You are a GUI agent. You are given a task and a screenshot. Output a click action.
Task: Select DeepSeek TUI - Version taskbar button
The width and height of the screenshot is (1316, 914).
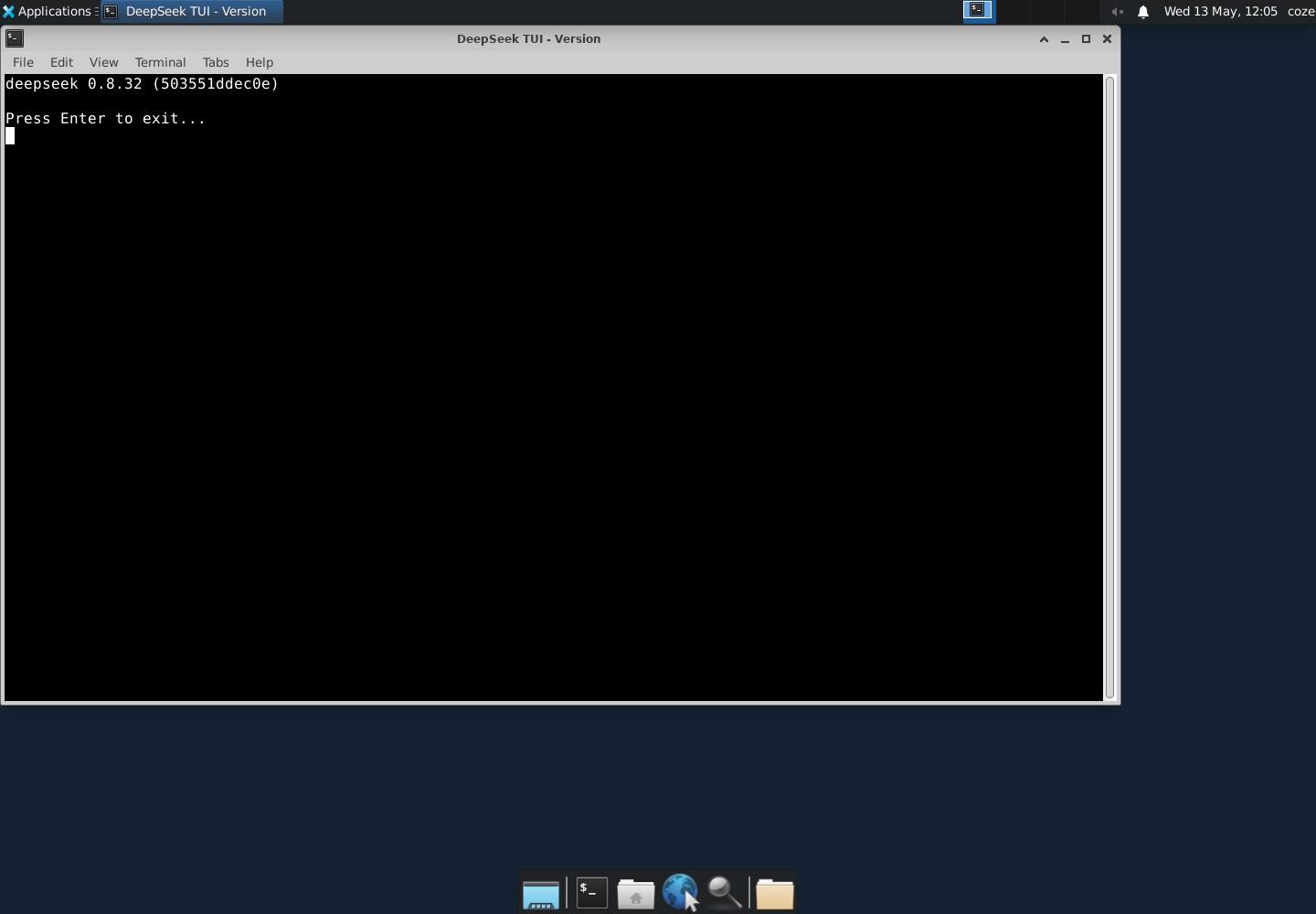click(191, 11)
